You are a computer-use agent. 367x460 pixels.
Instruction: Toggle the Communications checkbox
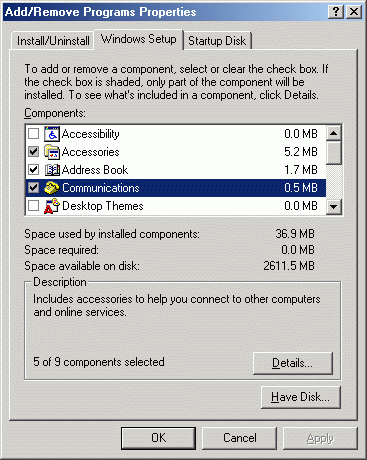[33, 188]
